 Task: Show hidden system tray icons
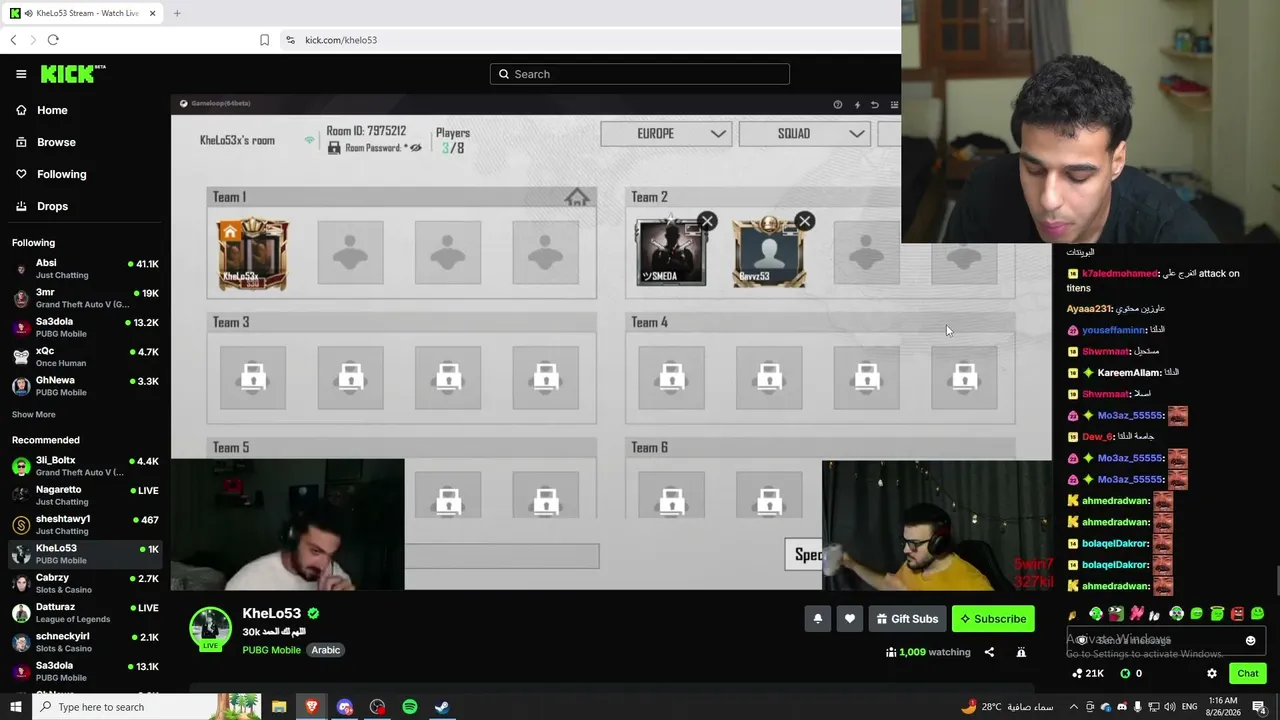click(x=1074, y=707)
